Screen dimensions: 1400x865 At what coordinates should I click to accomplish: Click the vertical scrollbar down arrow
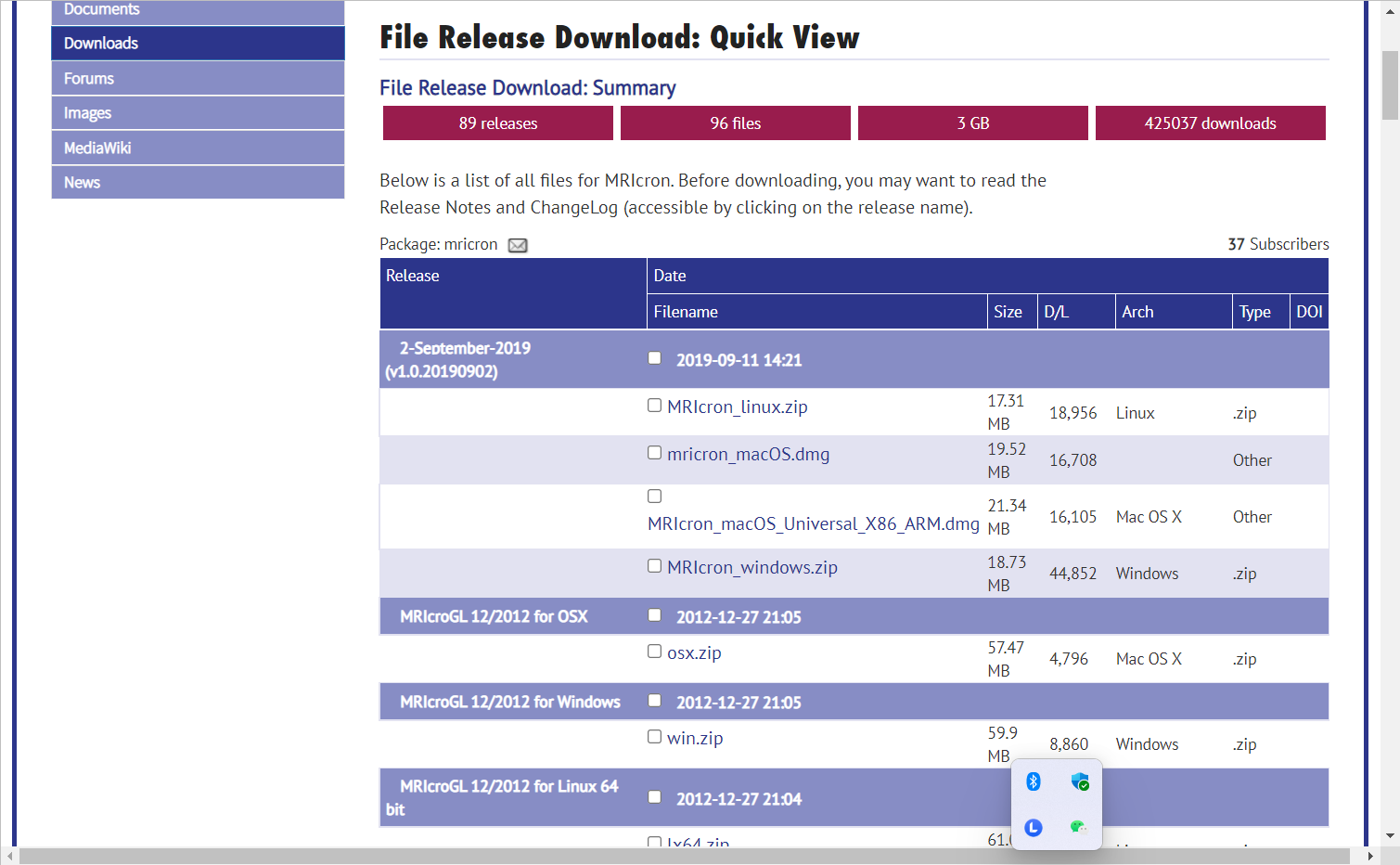(1390, 836)
